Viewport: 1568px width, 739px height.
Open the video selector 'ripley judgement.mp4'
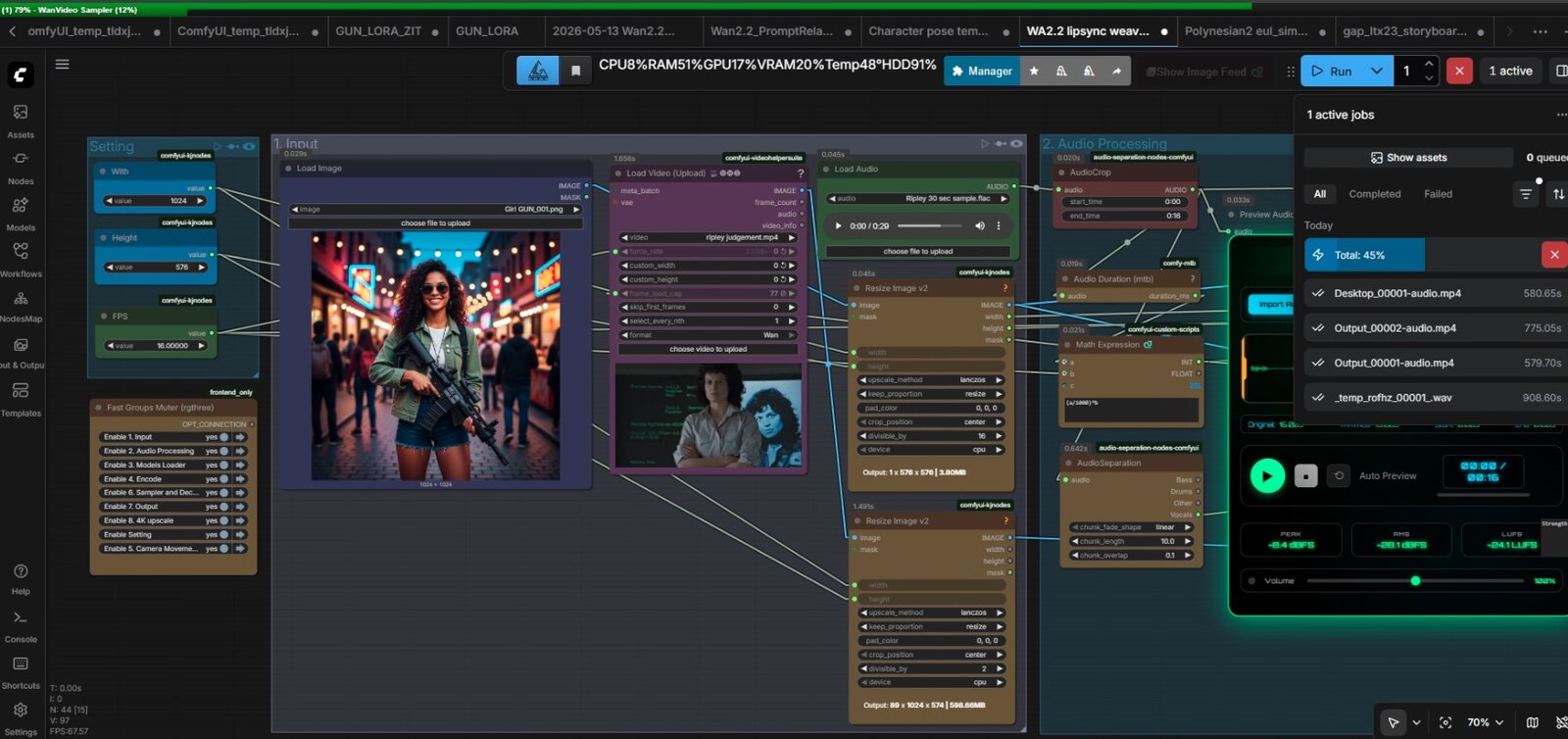(x=709, y=237)
